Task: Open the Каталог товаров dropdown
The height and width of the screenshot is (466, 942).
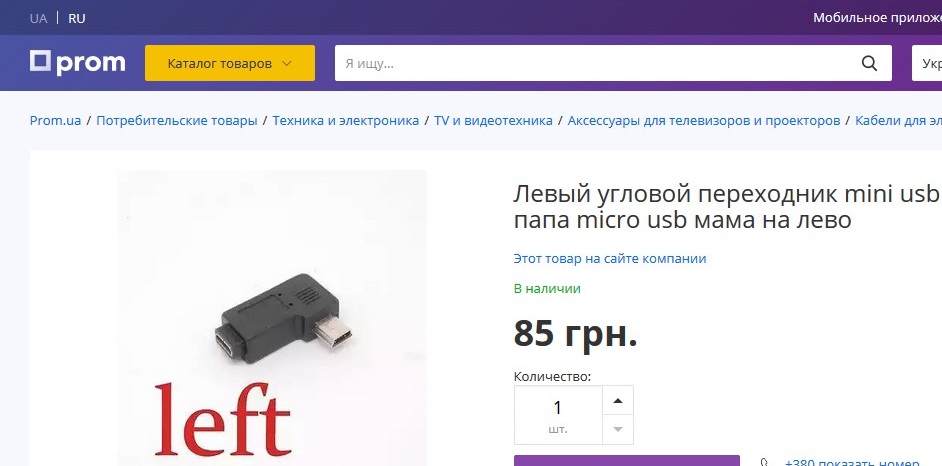Action: coord(229,63)
